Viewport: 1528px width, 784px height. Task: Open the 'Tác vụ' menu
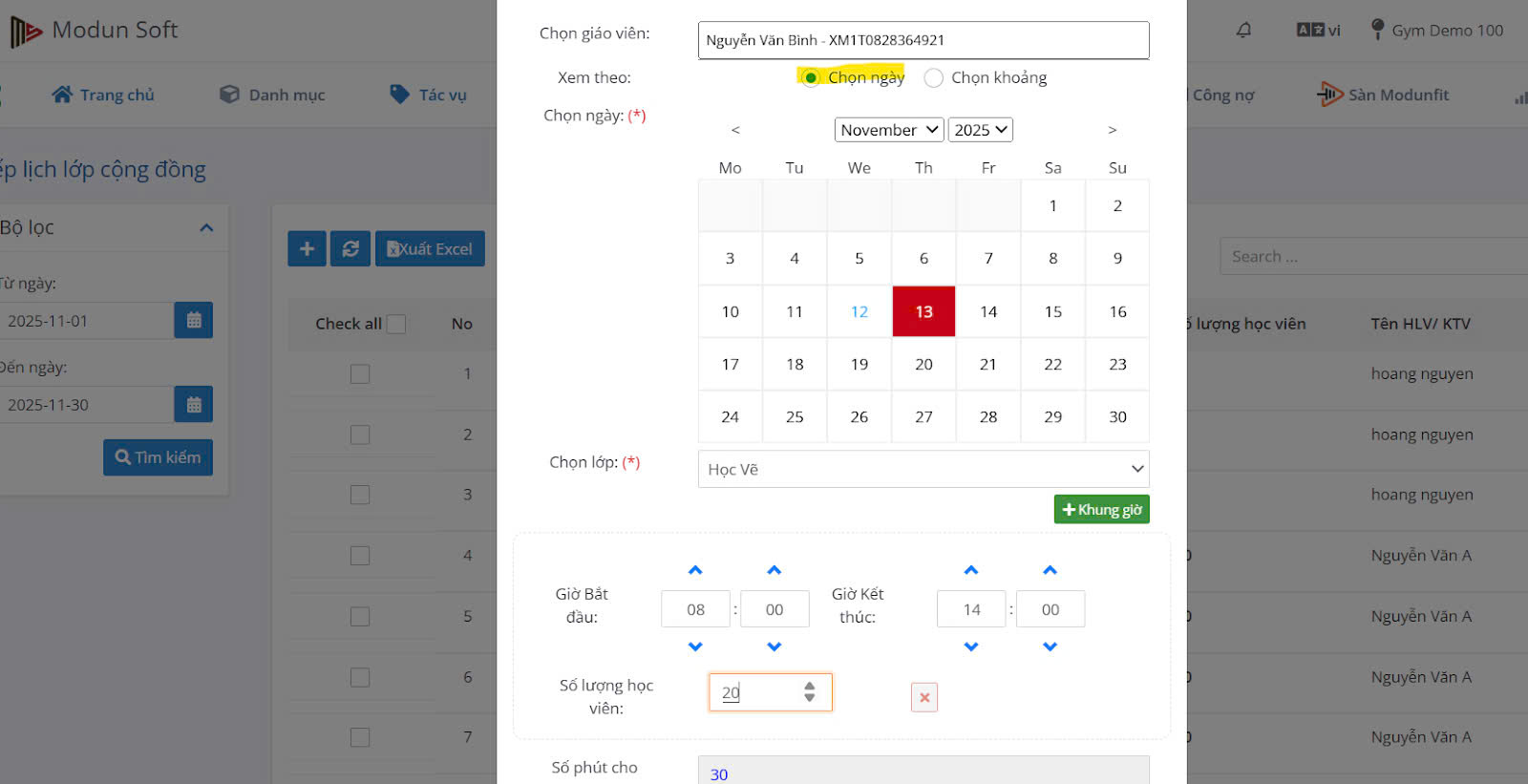[429, 95]
